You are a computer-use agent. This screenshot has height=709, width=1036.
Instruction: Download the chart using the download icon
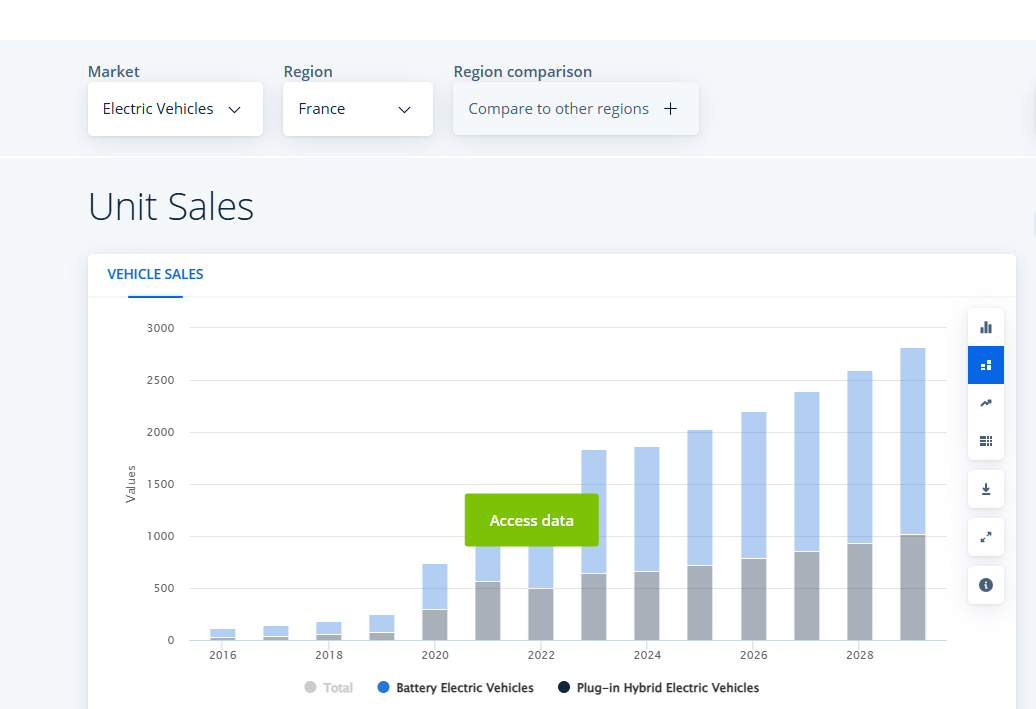[x=985, y=489]
